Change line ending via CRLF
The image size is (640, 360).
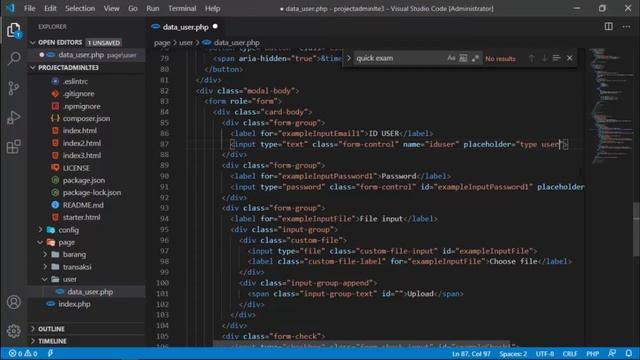coord(570,353)
